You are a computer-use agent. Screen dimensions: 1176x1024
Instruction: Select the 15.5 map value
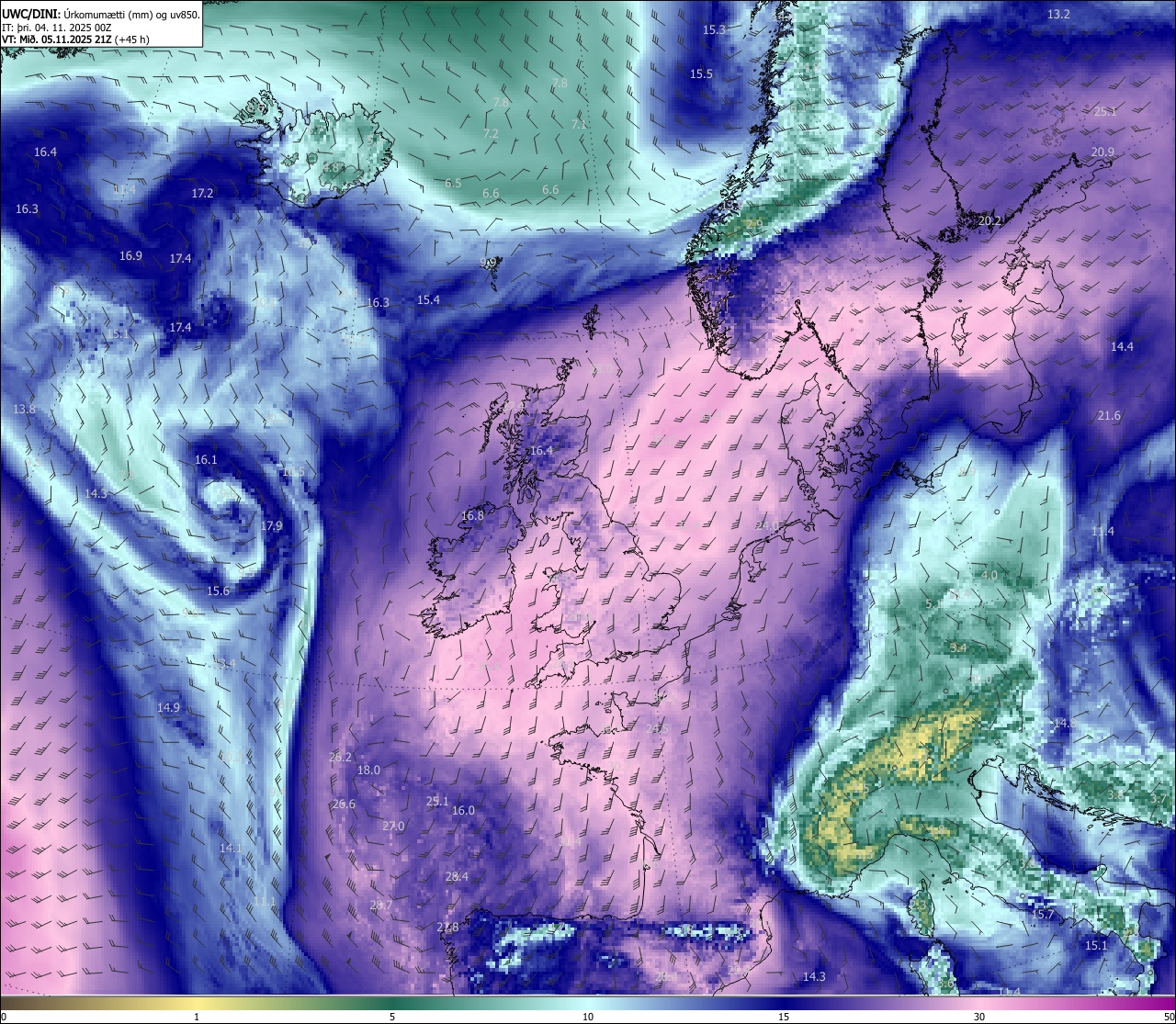click(701, 74)
